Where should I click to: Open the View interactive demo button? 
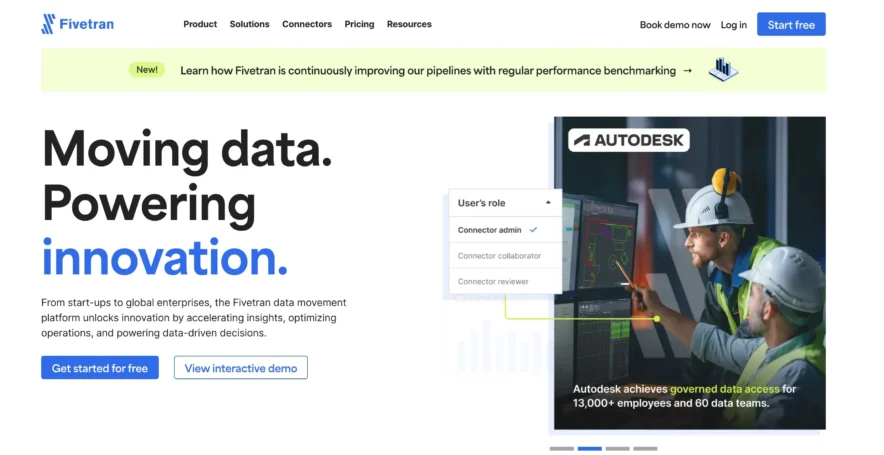pyautogui.click(x=241, y=368)
